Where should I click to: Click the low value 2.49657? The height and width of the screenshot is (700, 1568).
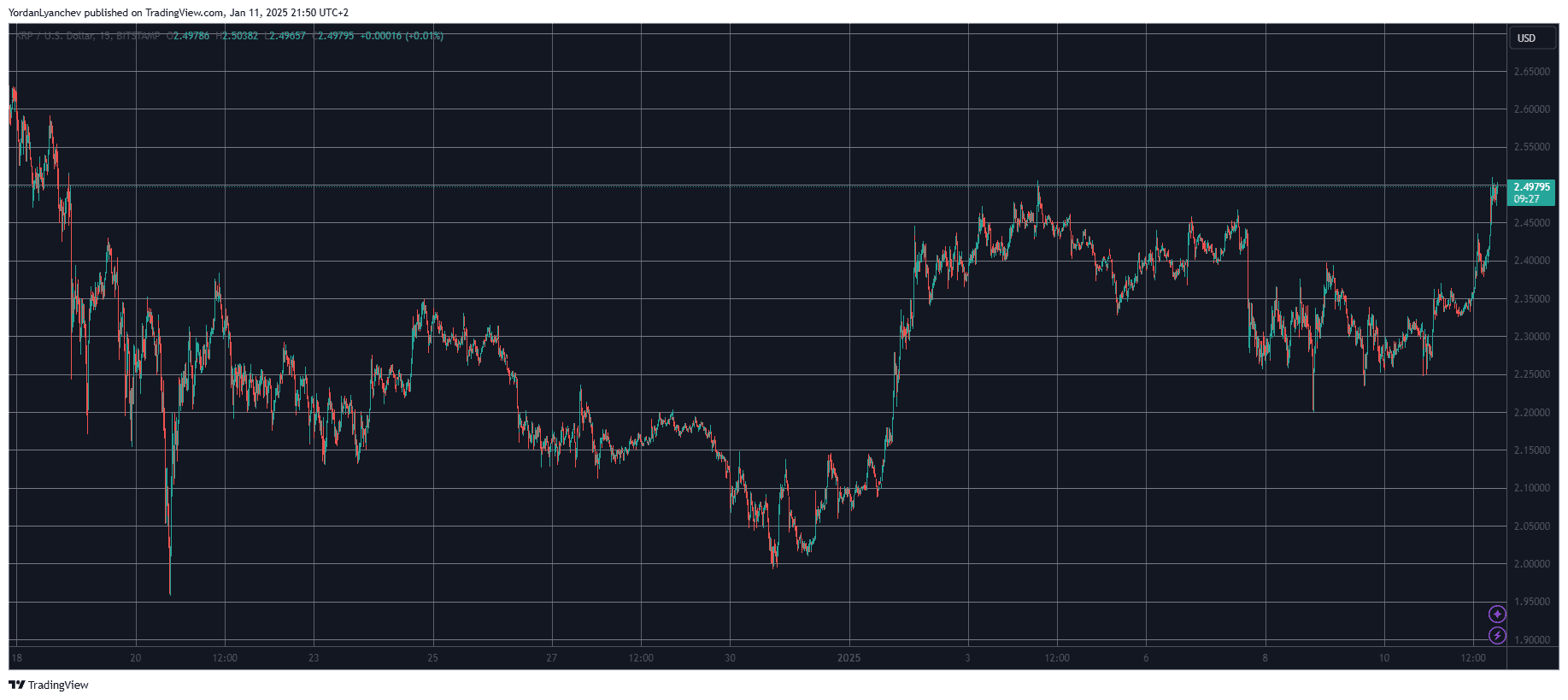pyautogui.click(x=287, y=36)
